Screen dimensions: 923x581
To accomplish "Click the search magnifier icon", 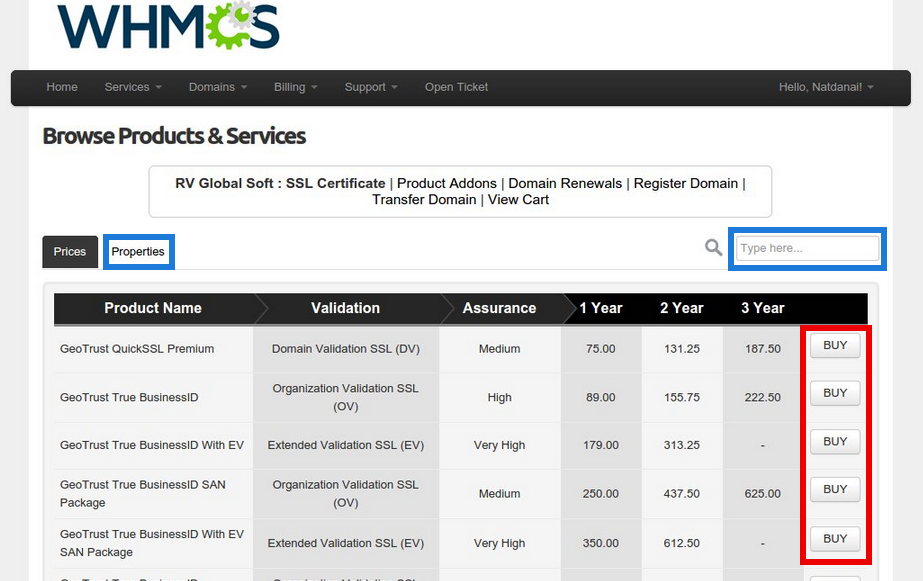I will coord(713,247).
